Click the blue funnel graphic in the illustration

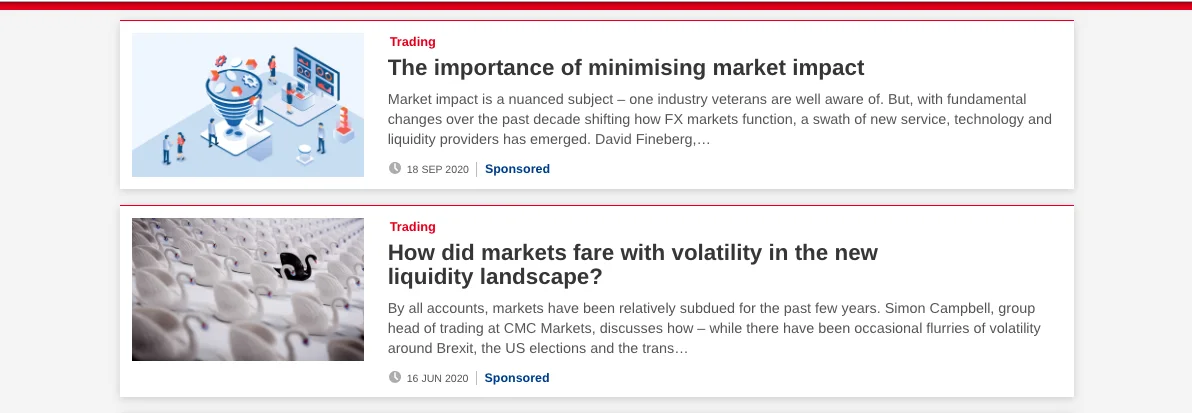point(234,105)
